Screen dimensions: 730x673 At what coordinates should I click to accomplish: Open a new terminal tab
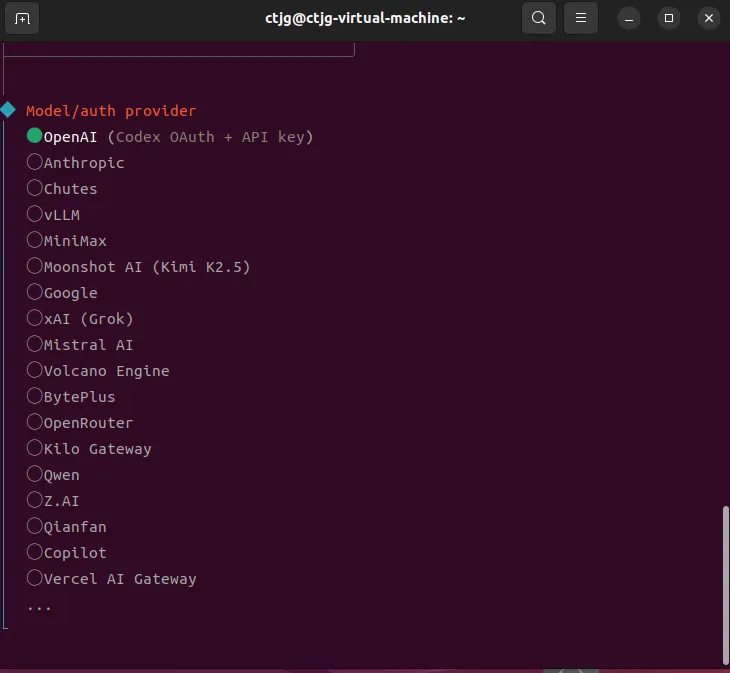coord(22,19)
